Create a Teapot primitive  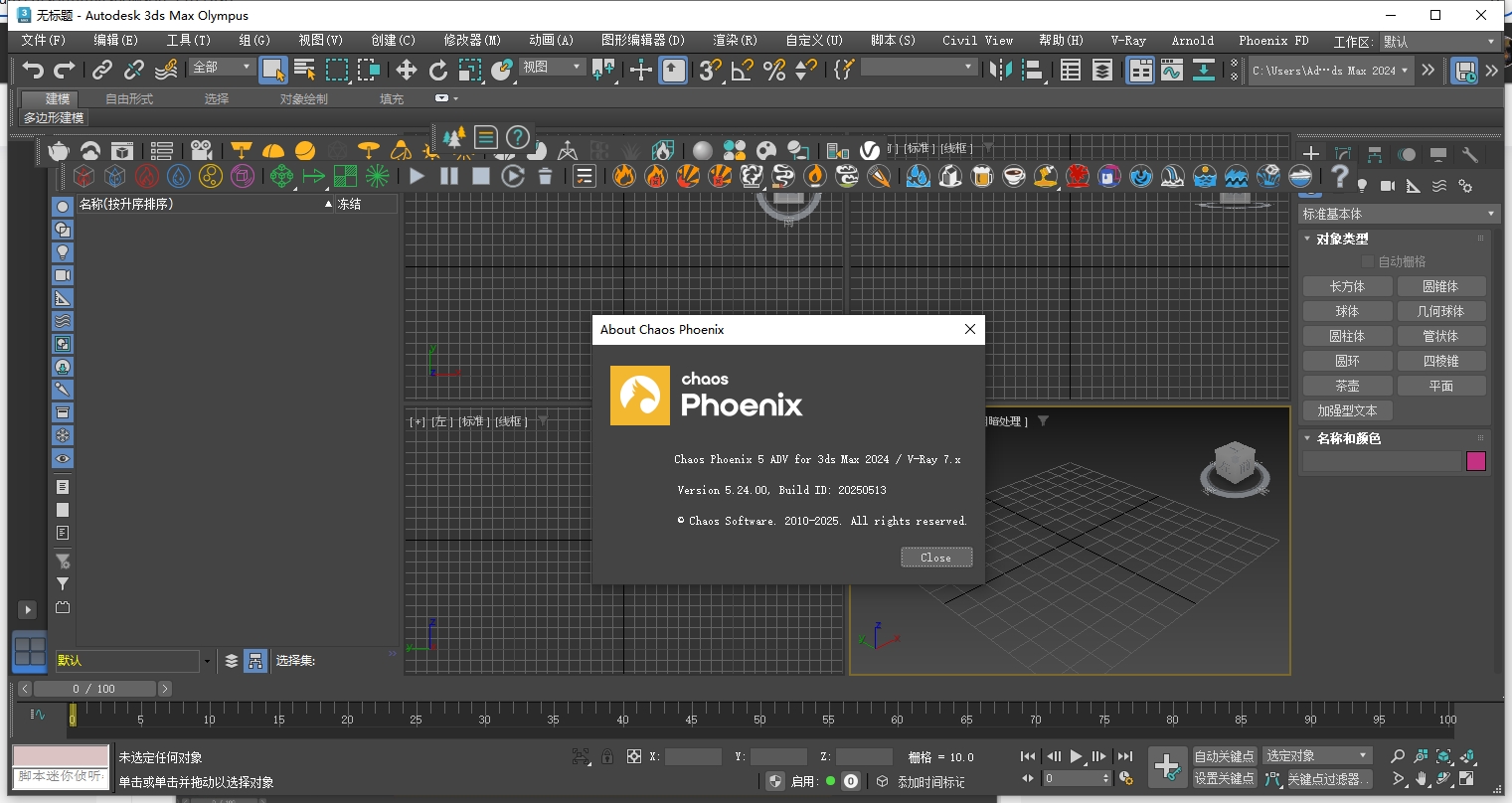[1347, 386]
